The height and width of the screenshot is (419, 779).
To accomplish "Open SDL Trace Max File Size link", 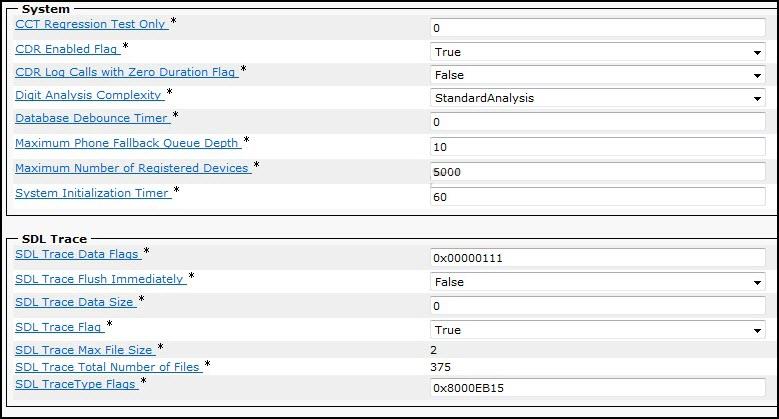I will click(x=85, y=350).
